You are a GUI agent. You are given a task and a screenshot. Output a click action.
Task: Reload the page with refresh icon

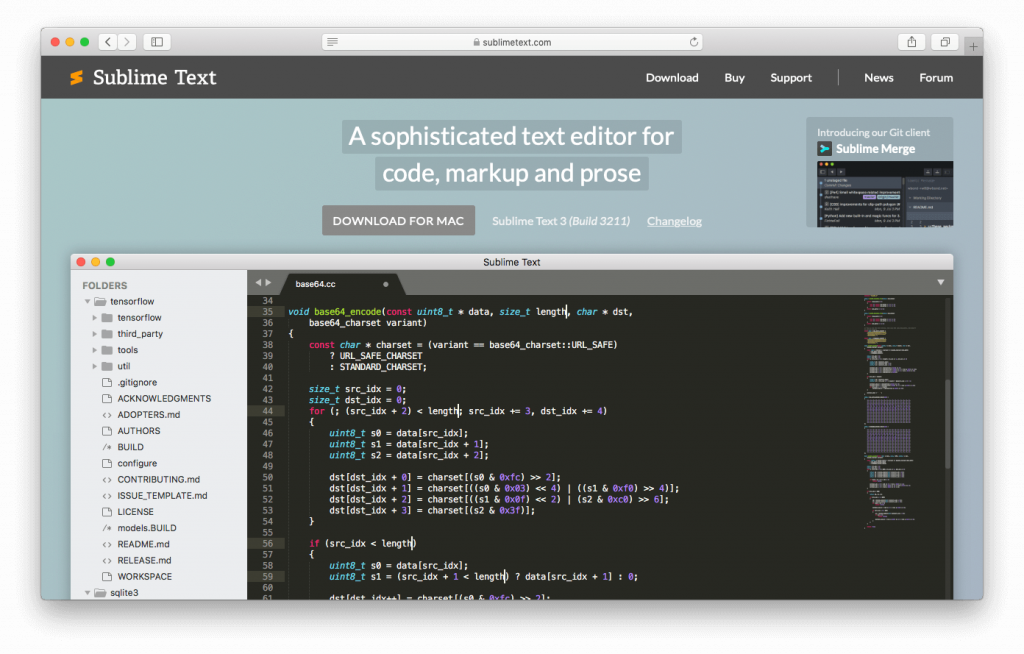tap(694, 42)
